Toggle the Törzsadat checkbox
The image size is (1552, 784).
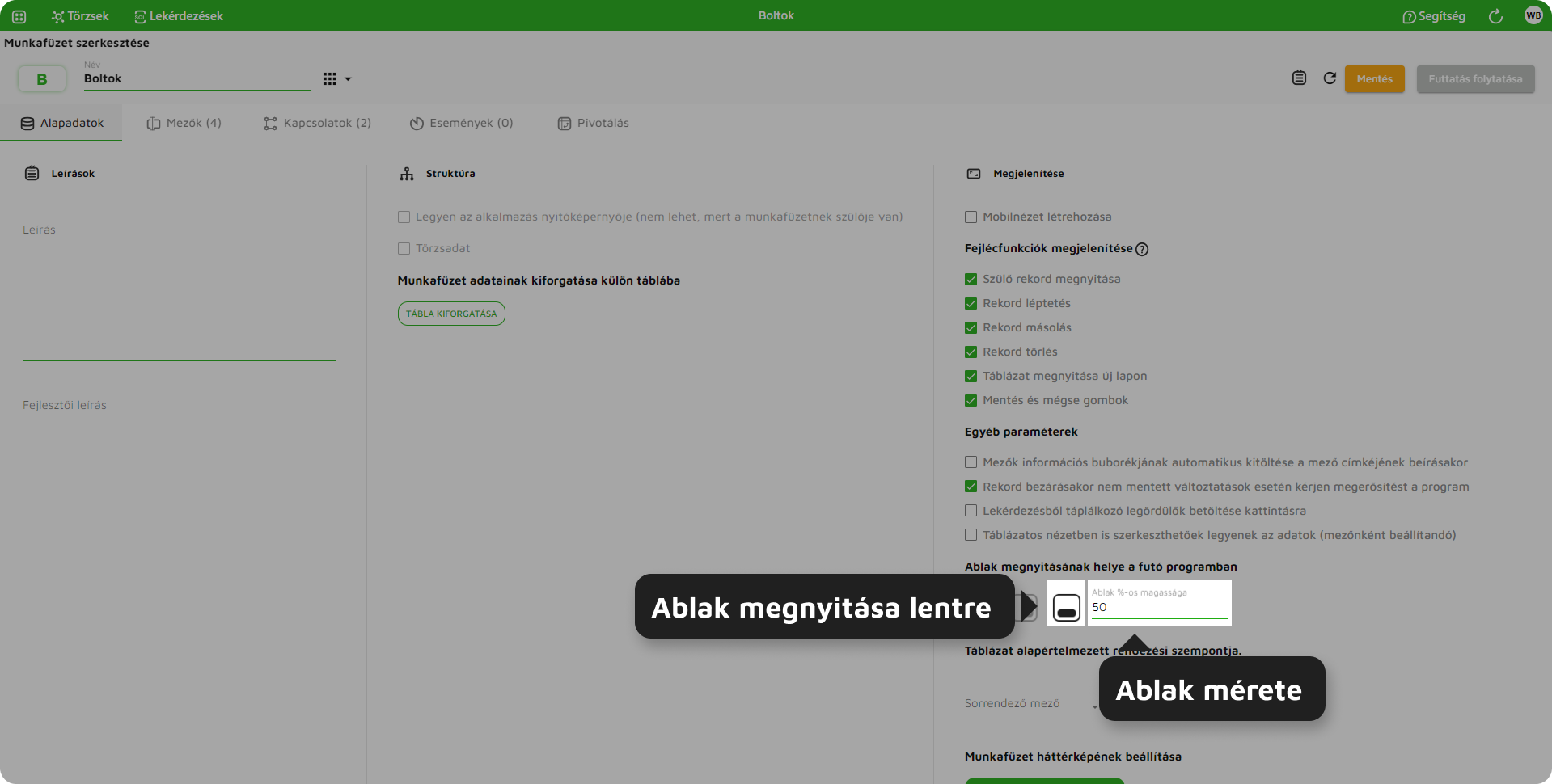(x=404, y=248)
